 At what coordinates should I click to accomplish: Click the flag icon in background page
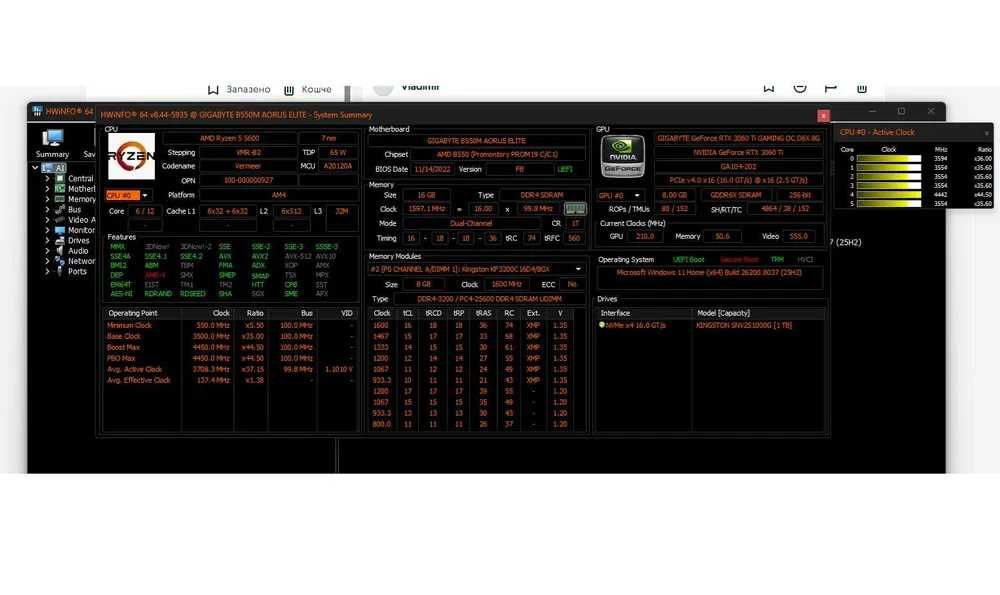[830, 88]
